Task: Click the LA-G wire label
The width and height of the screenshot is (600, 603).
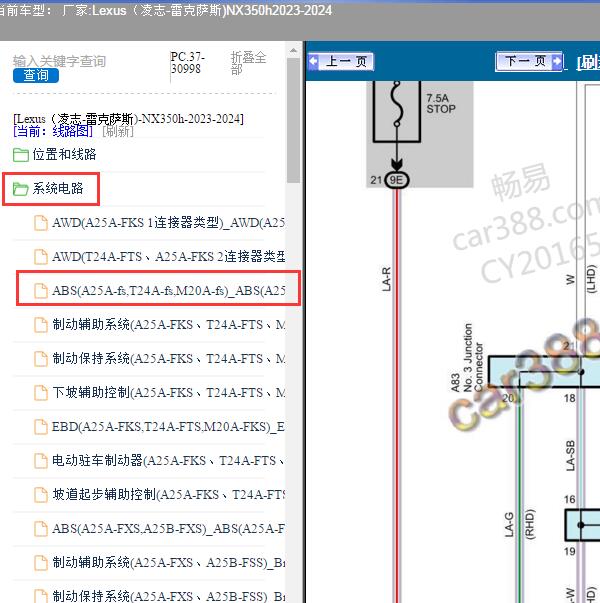Action: (x=509, y=525)
